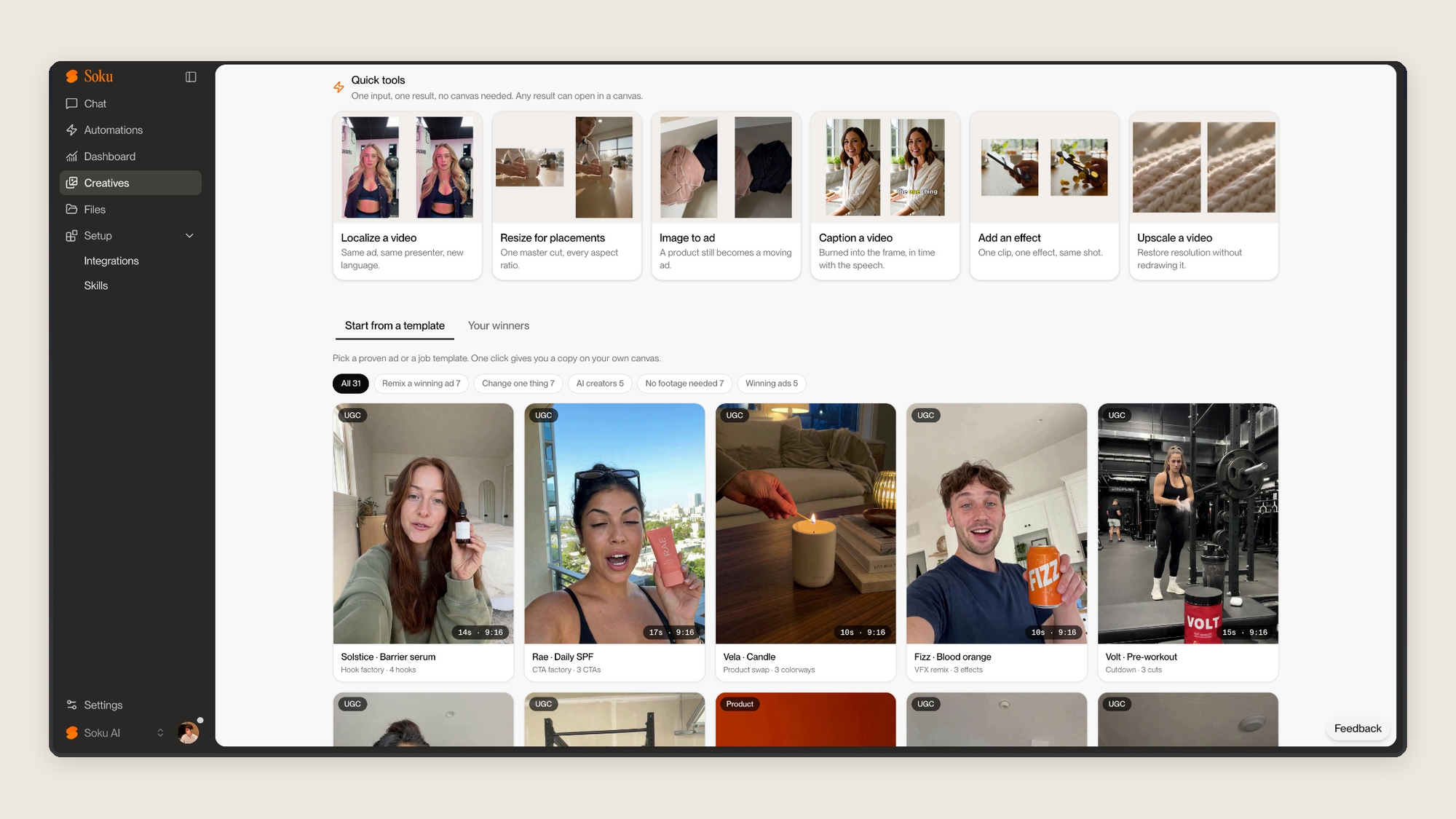This screenshot has height=819, width=1456.
Task: Select the Creatives icon in sidebar
Action: click(71, 183)
